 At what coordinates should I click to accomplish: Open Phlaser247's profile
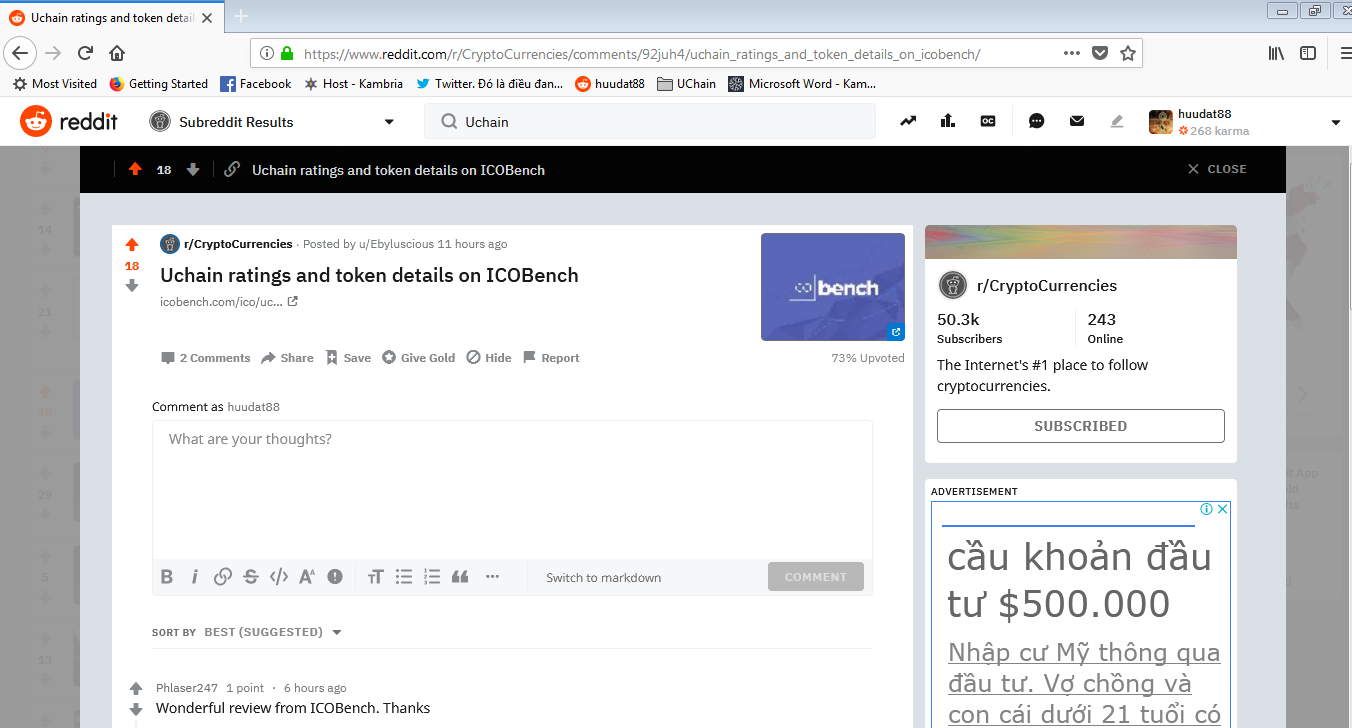pyautogui.click(x=187, y=688)
